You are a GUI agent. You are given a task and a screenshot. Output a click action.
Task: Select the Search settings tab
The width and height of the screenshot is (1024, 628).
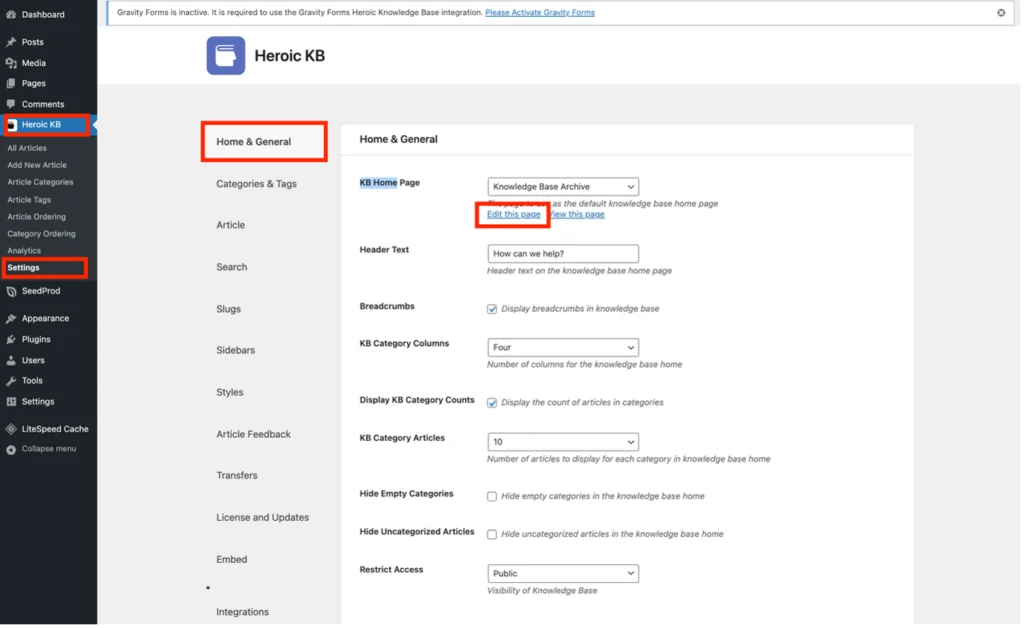(232, 267)
